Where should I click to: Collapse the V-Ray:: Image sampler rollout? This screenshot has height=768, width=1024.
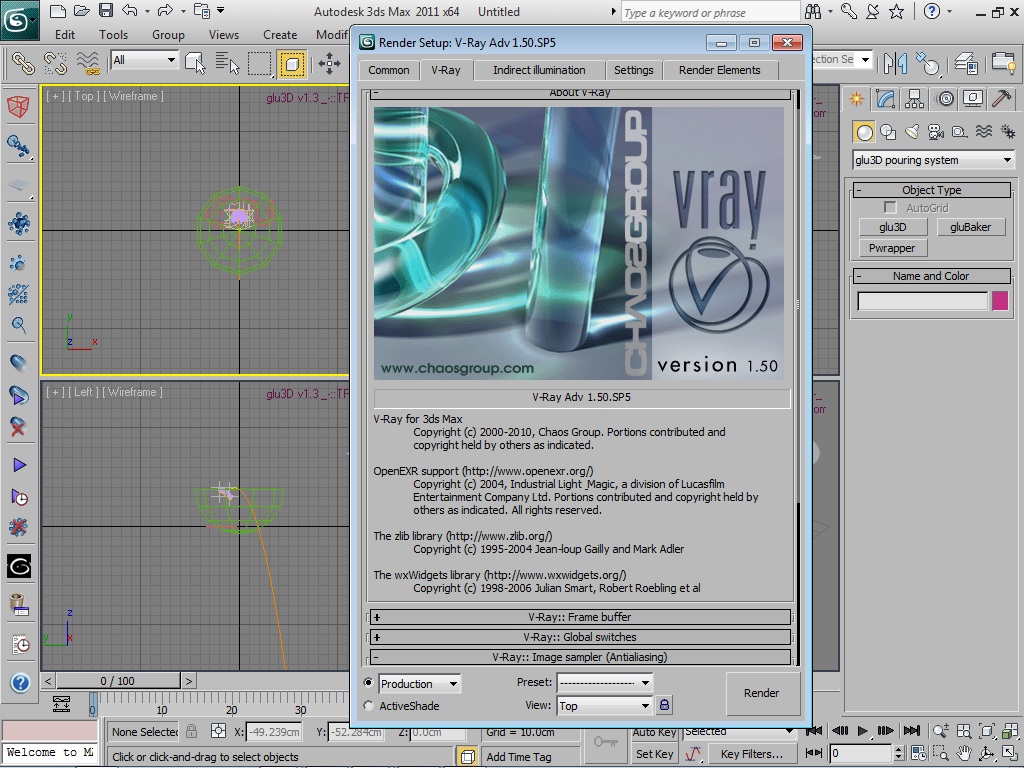[x=580, y=657]
